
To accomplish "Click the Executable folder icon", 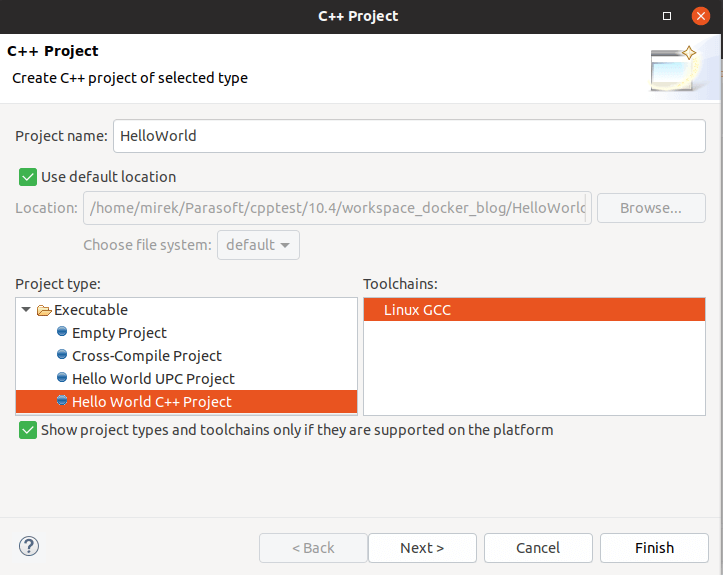I will 44,310.
